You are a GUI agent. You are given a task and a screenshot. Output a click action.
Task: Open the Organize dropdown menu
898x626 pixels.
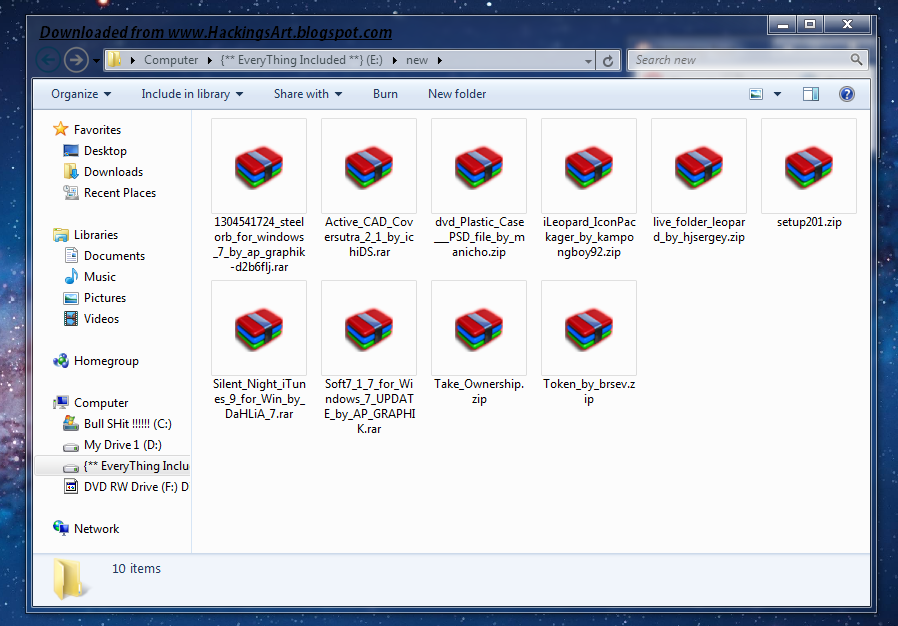(81, 94)
